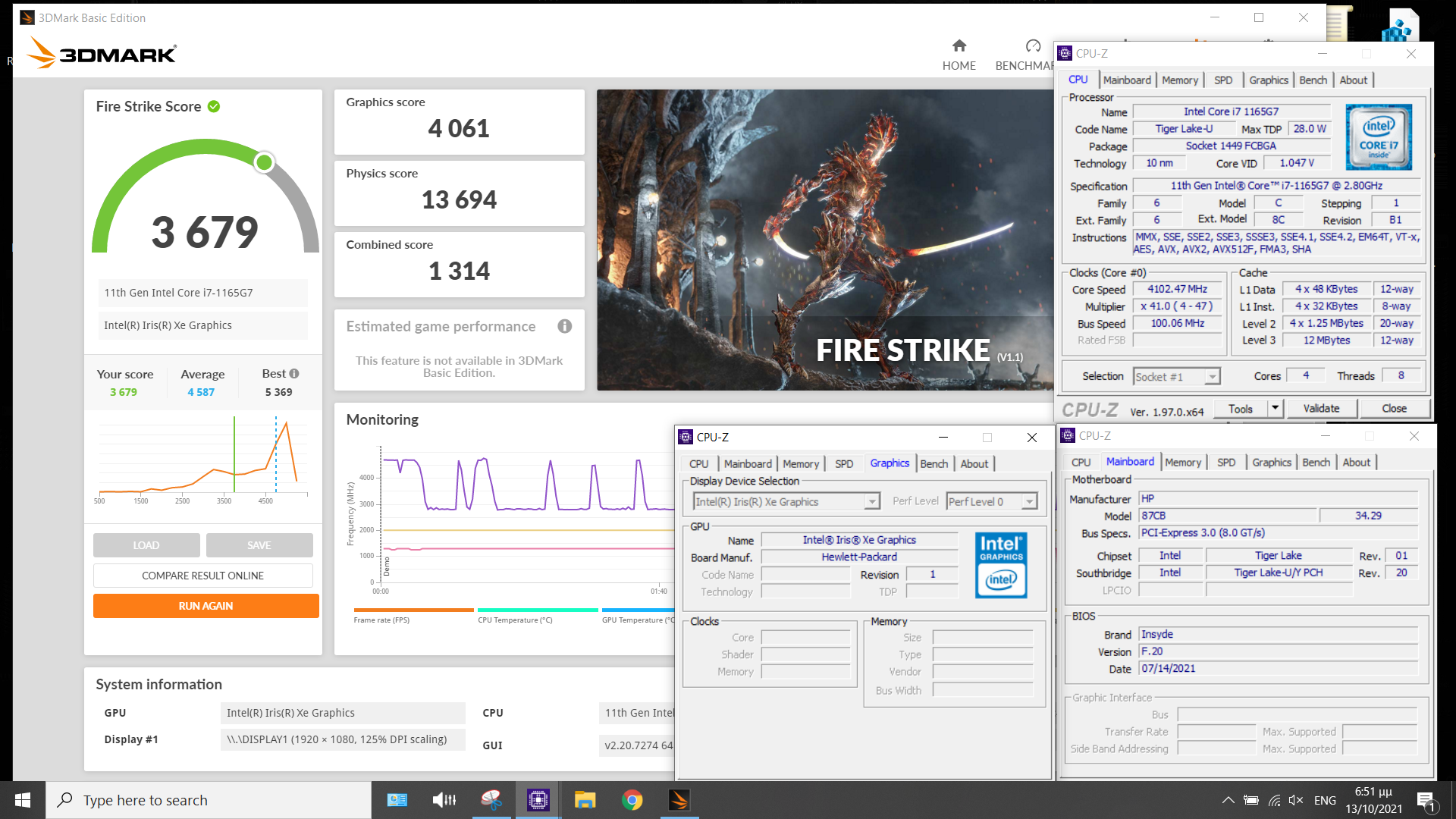Screen dimensions: 1456x819
Task: Click the search magnifier icon in taskbar
Action: point(65,800)
